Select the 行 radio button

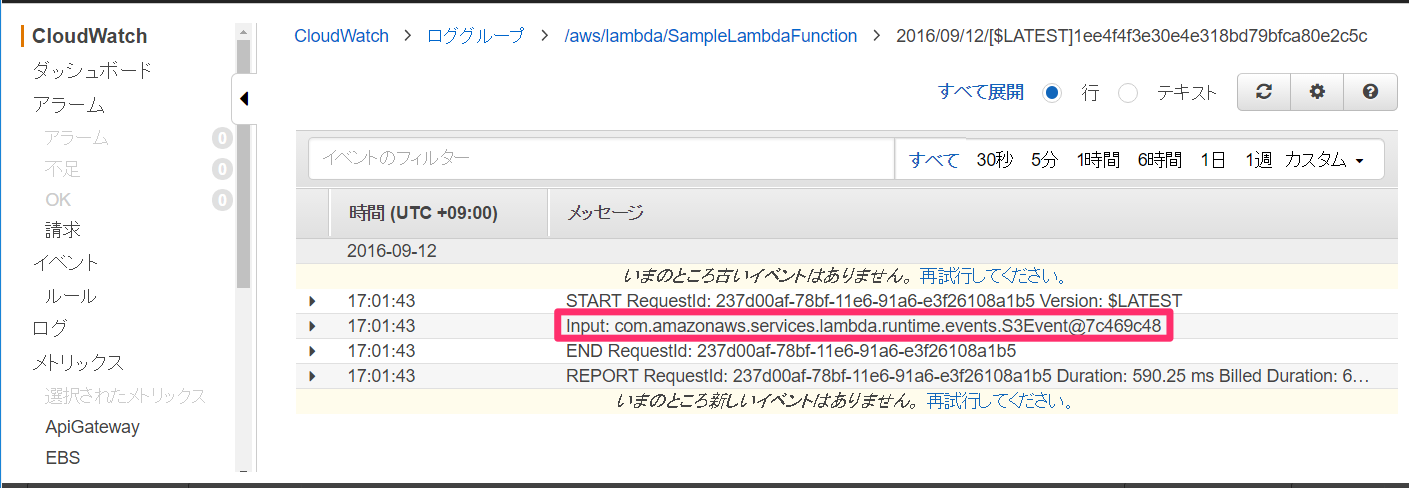(1051, 93)
